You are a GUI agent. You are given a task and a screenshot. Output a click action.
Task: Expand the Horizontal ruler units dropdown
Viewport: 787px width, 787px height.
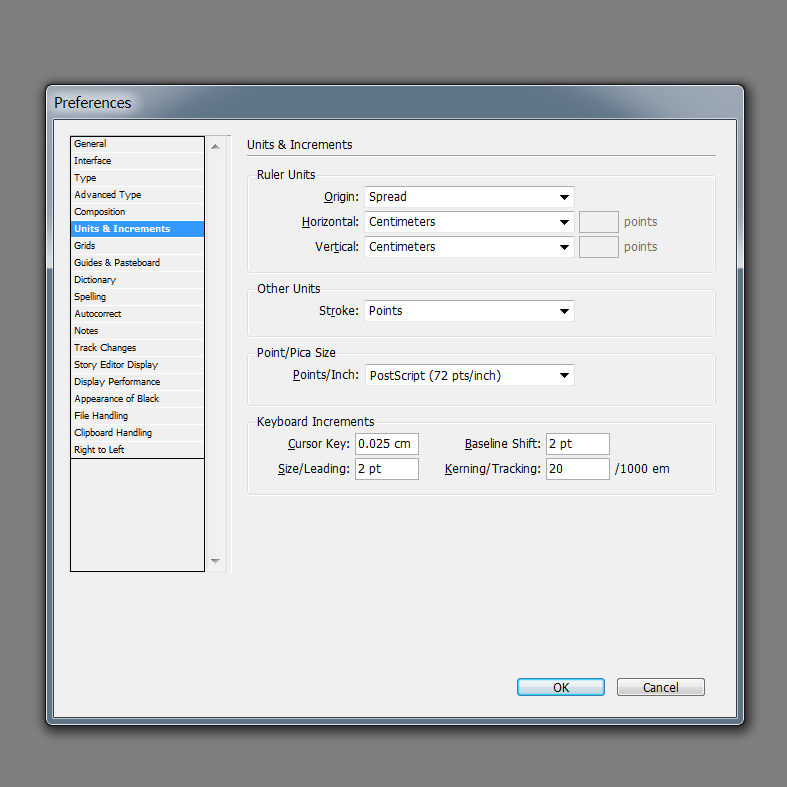pos(469,222)
